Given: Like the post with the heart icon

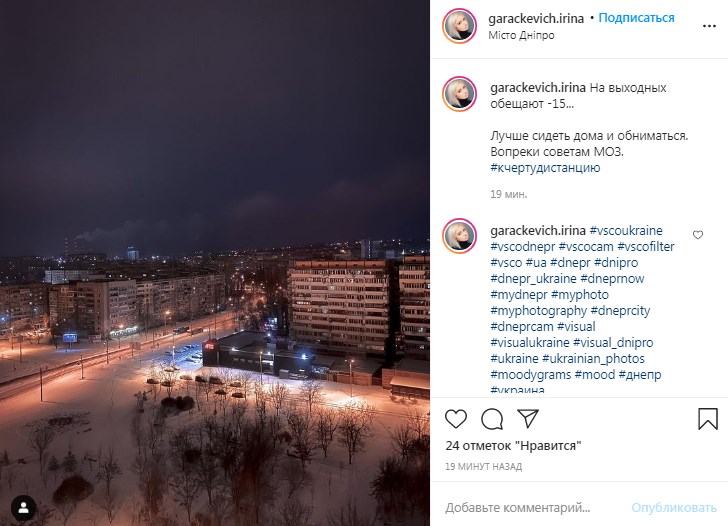Looking at the screenshot, I should [456, 419].
